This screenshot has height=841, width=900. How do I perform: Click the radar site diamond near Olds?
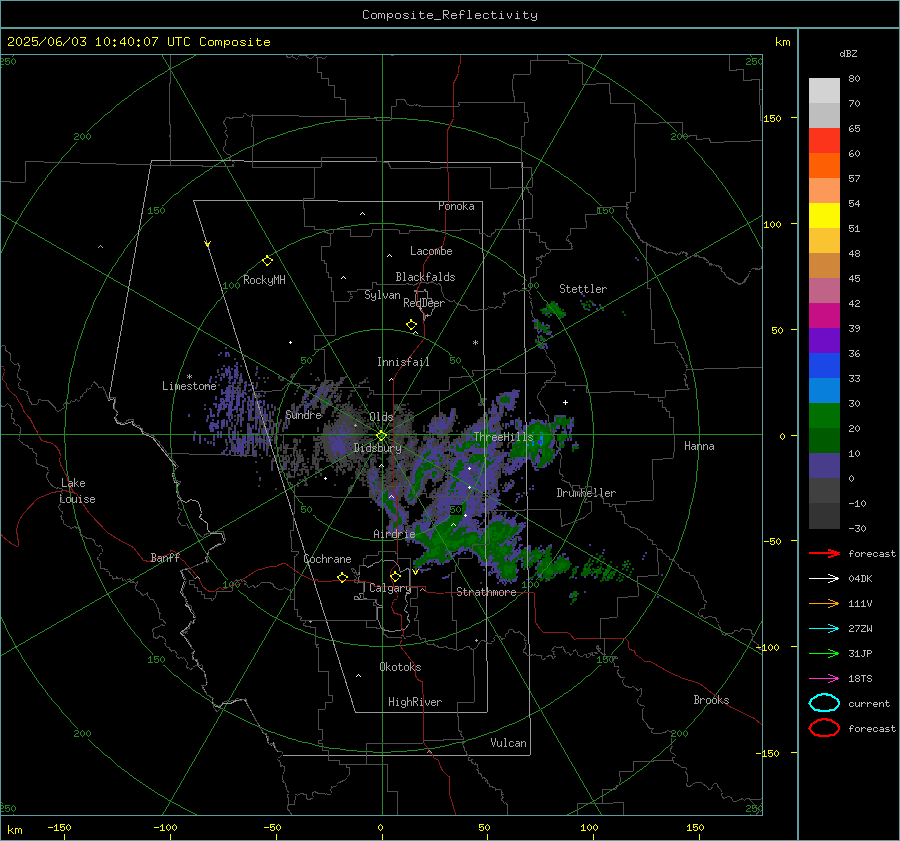(382, 436)
